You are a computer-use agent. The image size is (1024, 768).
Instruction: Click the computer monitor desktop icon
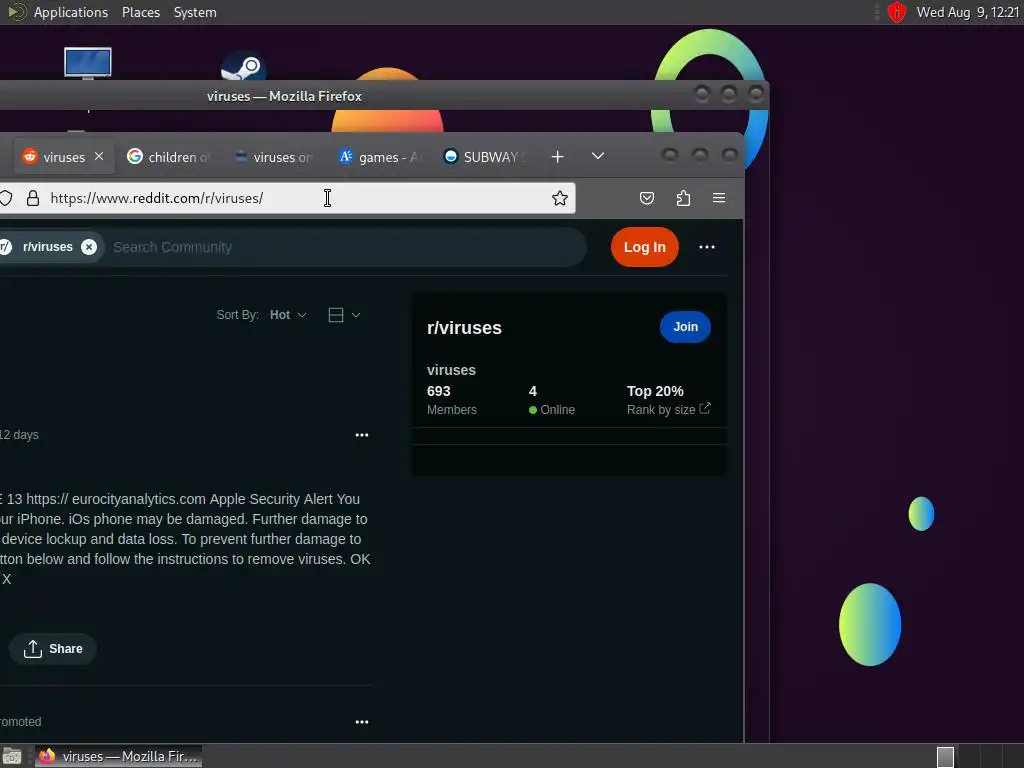tap(88, 63)
